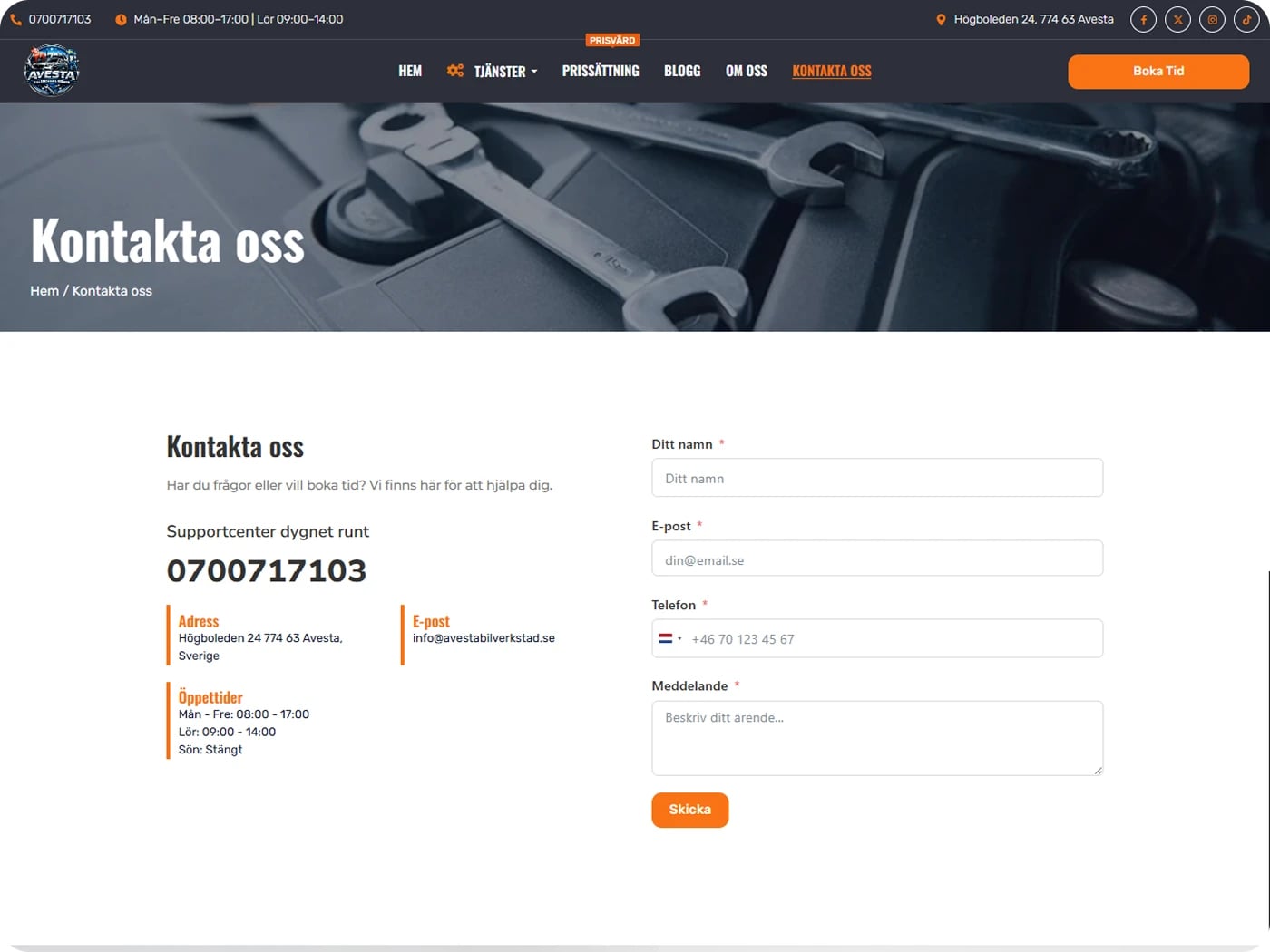Click the 'Mån - Fre: 08:00 - 17:00' line

(244, 714)
